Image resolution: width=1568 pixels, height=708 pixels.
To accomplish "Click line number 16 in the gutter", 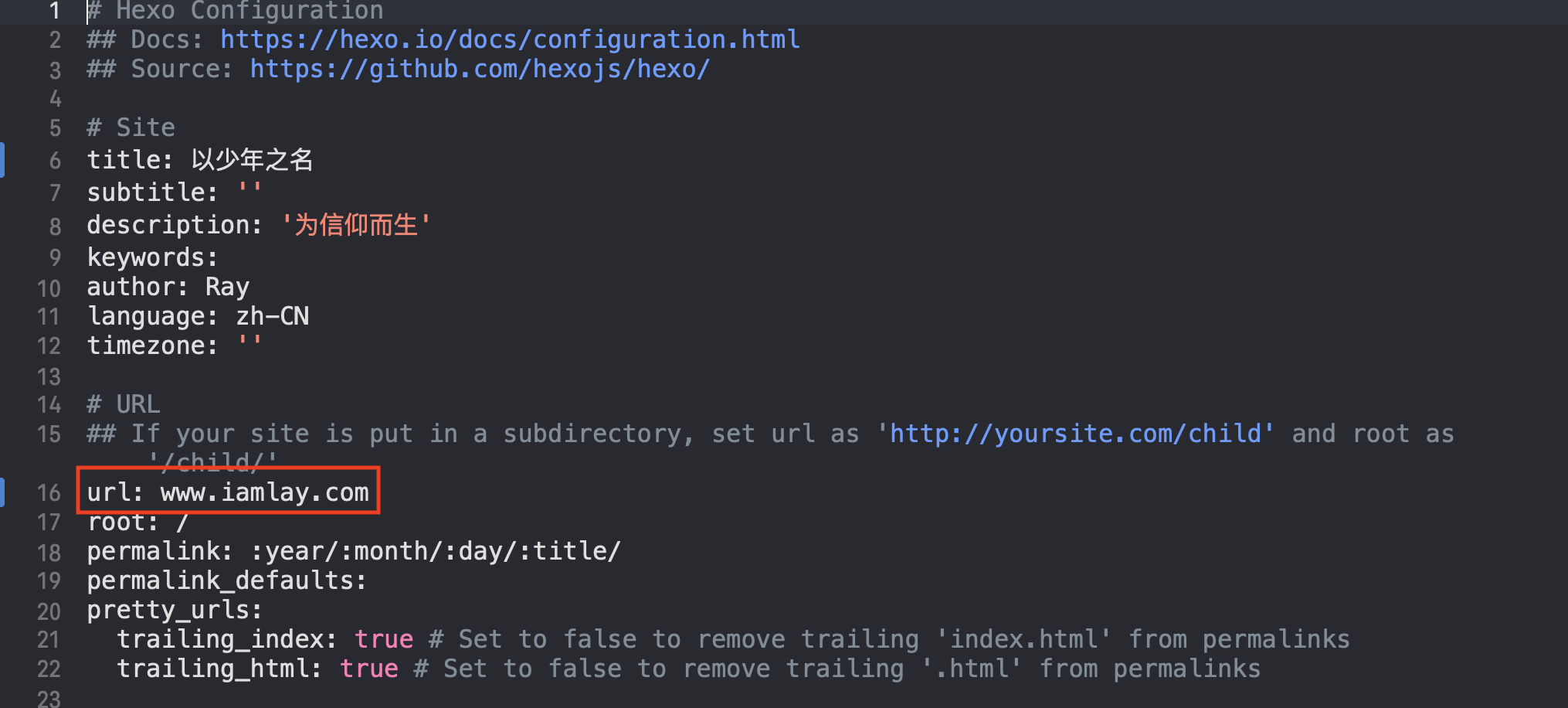I will pos(49,493).
